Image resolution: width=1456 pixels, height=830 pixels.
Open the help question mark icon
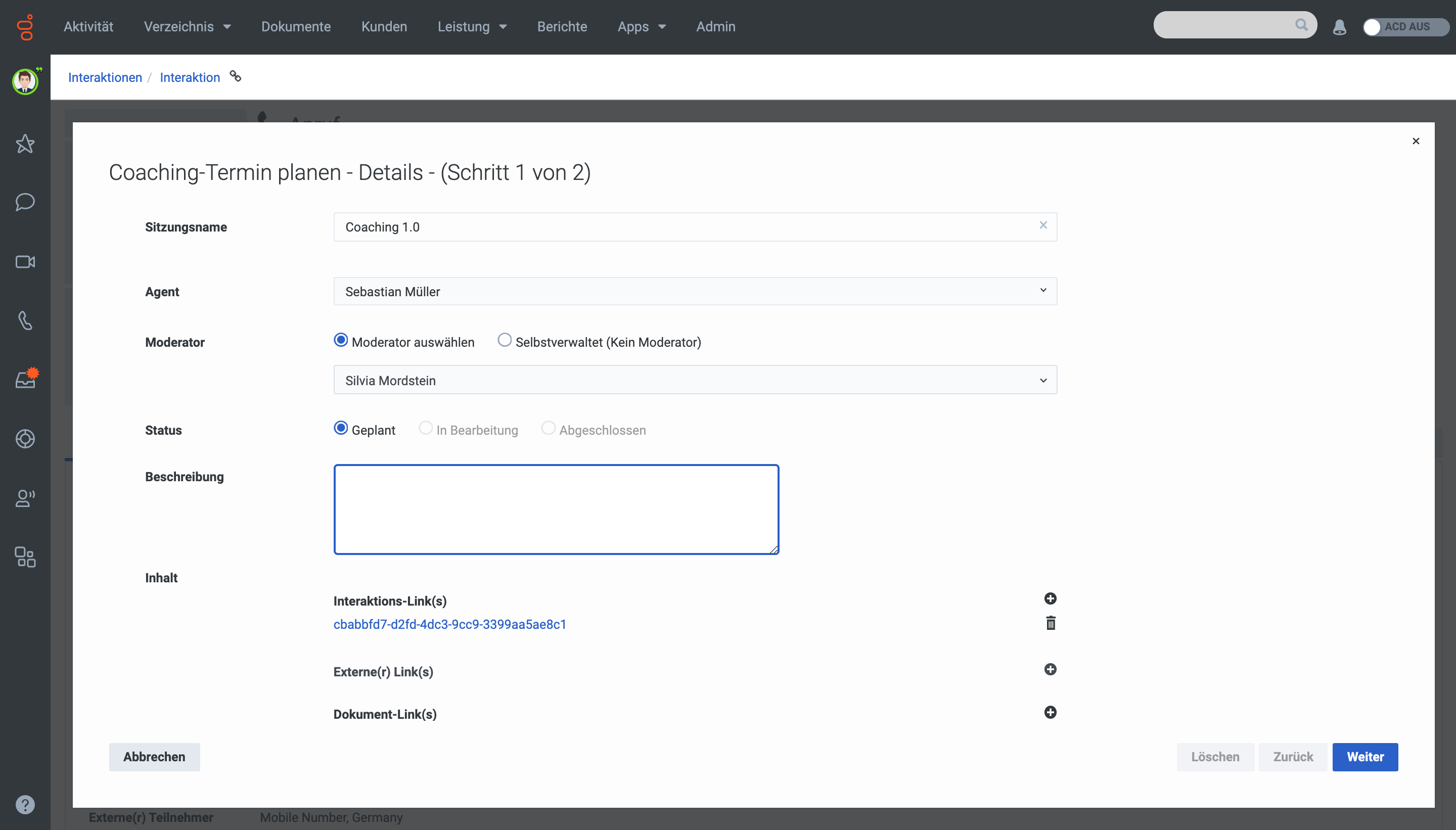(x=24, y=804)
